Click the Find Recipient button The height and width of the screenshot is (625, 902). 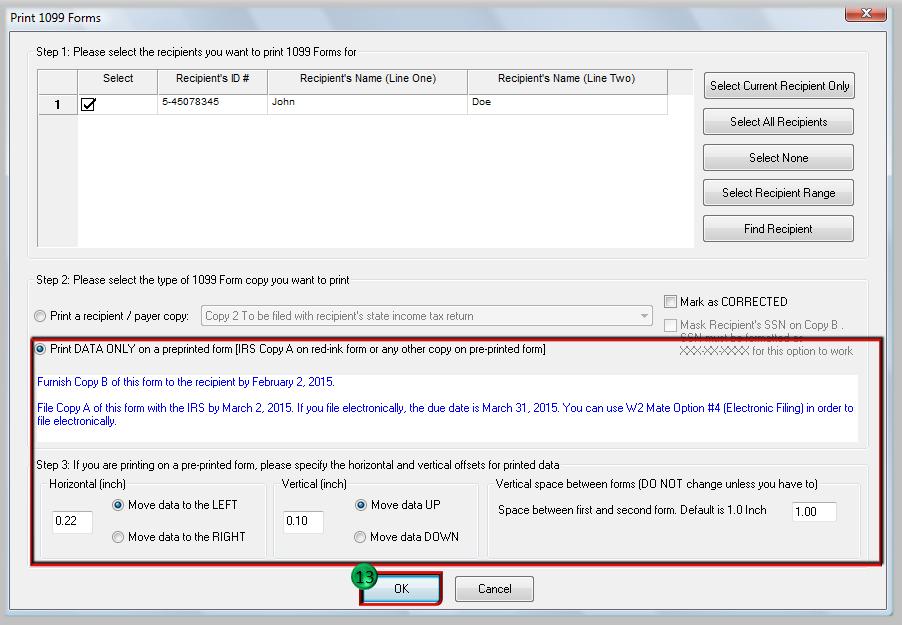tap(778, 229)
